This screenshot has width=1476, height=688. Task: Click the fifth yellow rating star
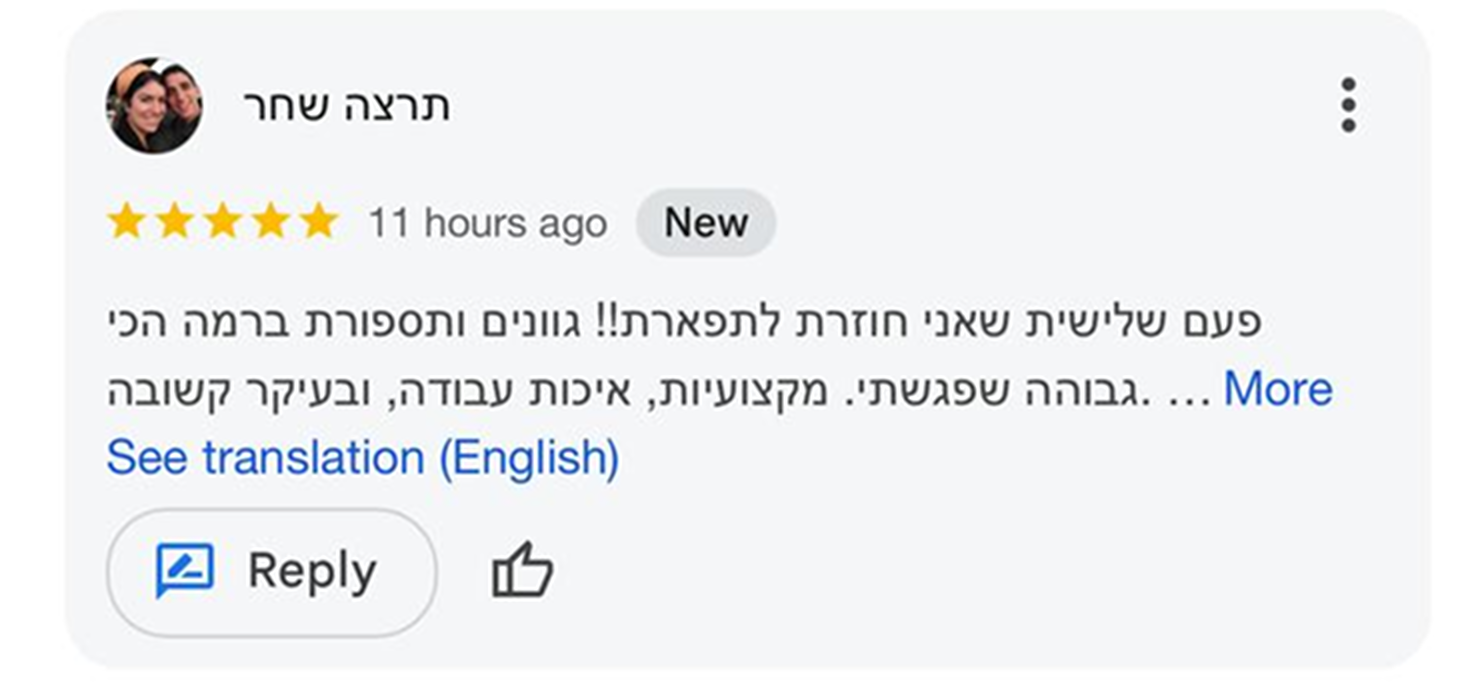(x=319, y=222)
